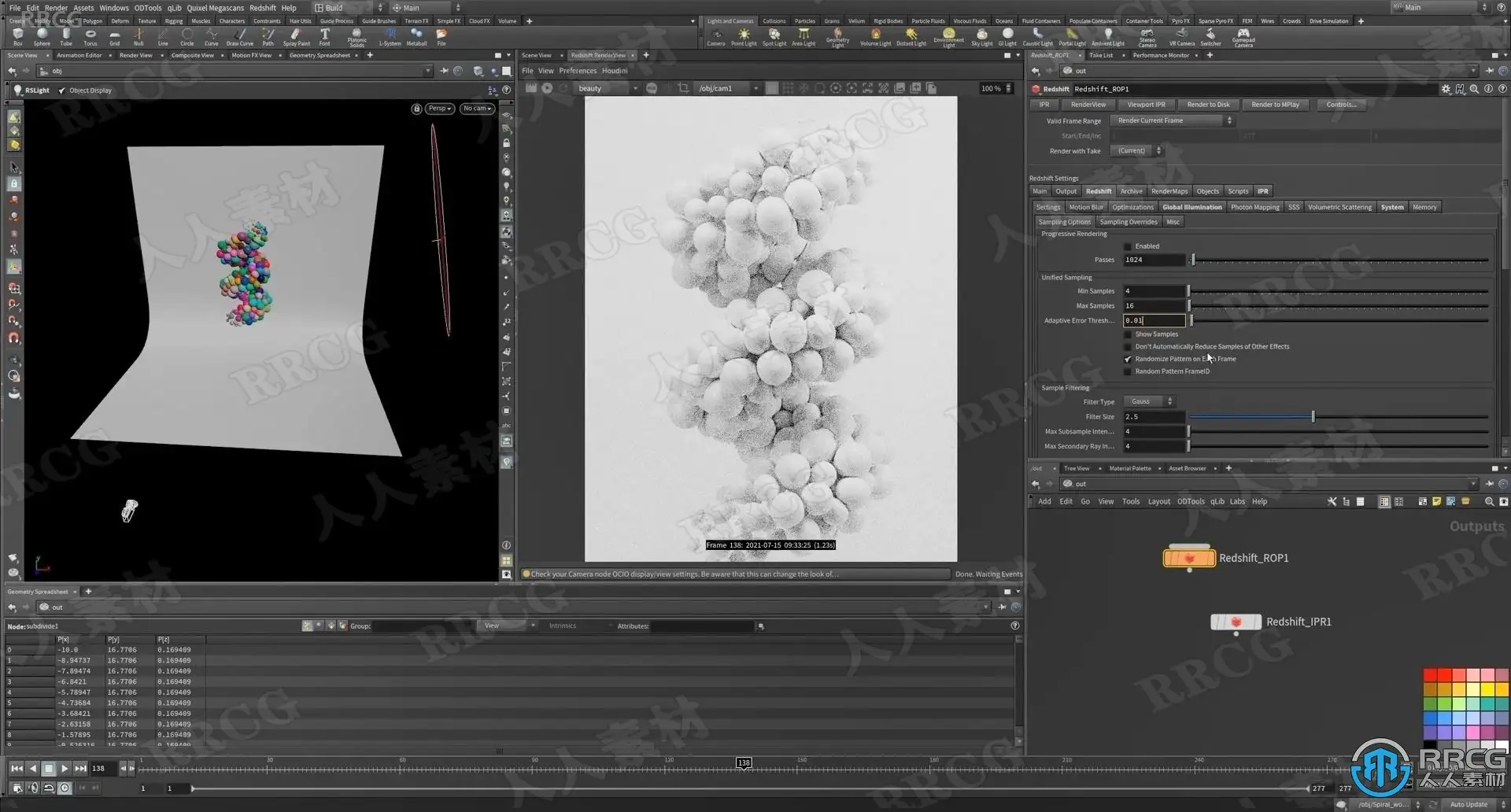Screen dimensions: 1511x812
Task: Uncheck Randomize Pattern on Each Frame
Action: pos(1128,359)
